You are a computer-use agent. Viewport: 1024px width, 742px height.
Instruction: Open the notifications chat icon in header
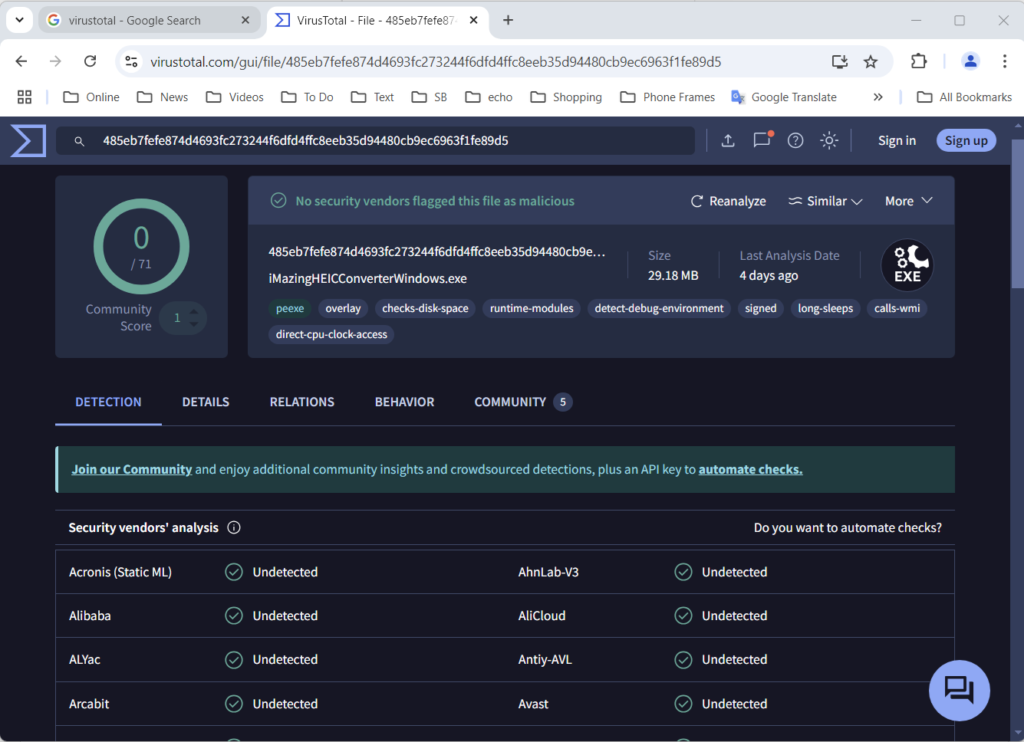[761, 140]
